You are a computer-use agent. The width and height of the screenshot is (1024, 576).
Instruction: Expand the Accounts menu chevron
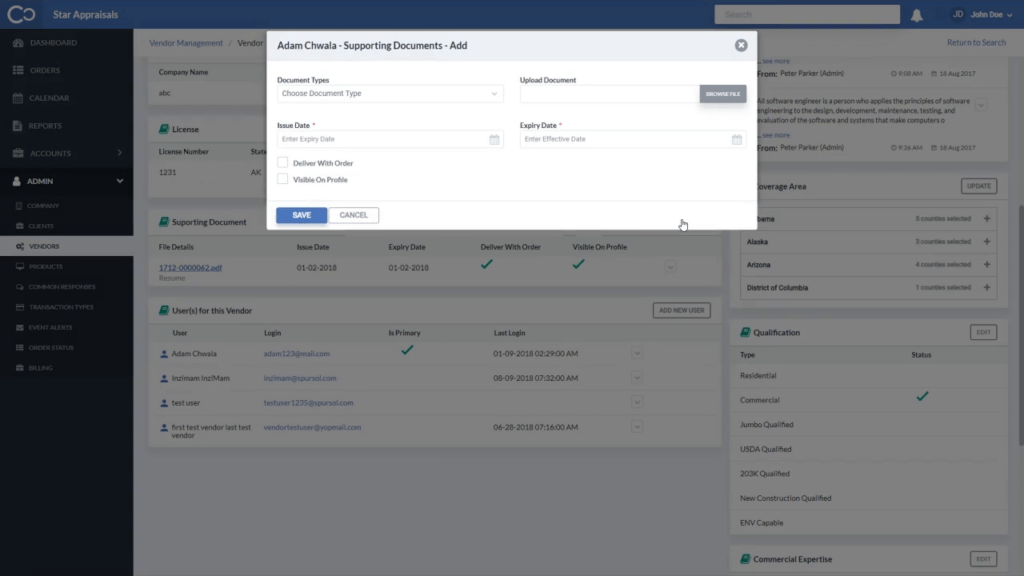click(x=120, y=153)
